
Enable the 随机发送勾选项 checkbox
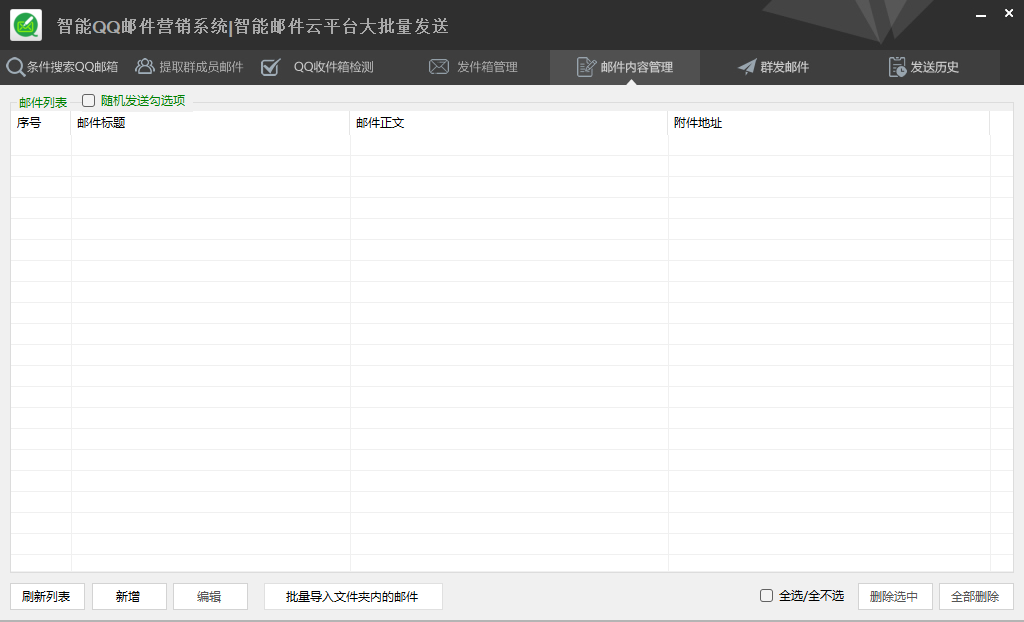(89, 100)
